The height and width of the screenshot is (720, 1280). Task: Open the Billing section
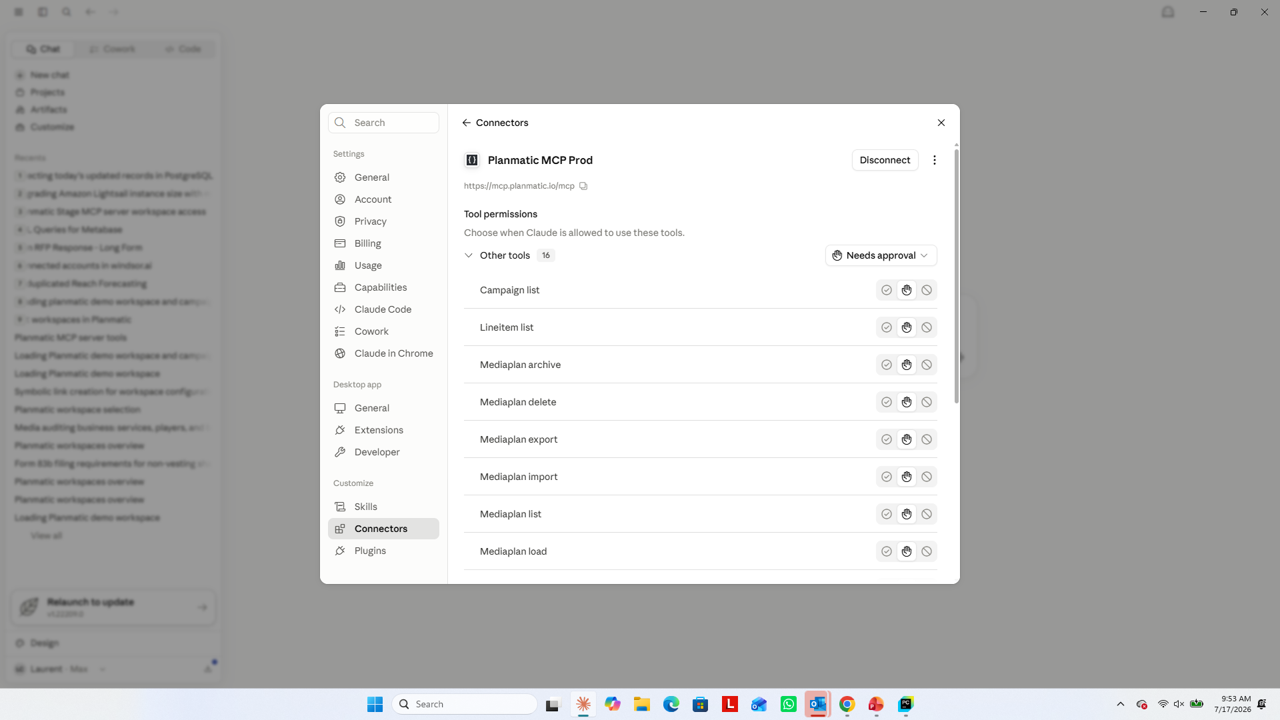tap(384, 243)
